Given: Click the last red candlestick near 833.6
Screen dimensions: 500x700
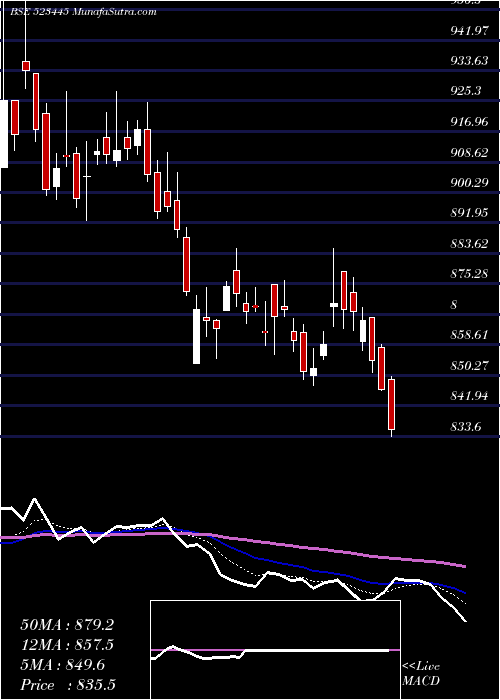Looking at the screenshot, I should pyautogui.click(x=392, y=404).
